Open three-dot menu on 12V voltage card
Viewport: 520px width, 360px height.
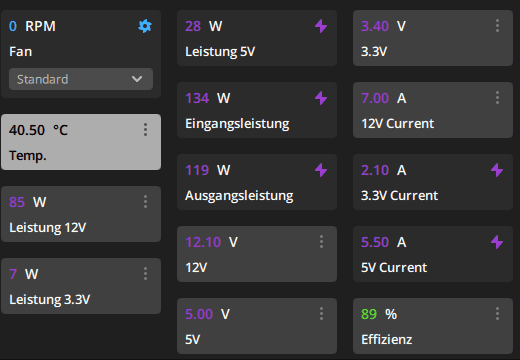point(321,242)
